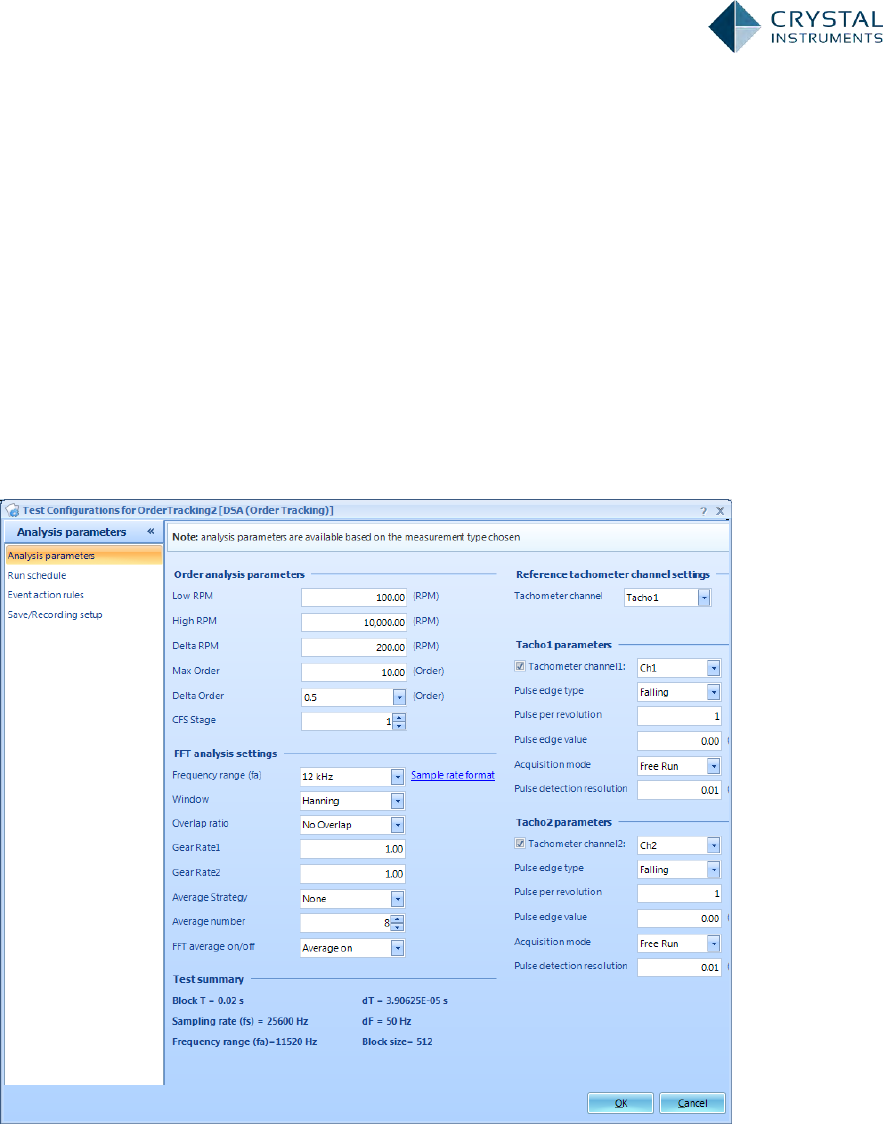Click Tacho1 Pulse edge value field
The height and width of the screenshot is (1124, 883).
tap(679, 741)
